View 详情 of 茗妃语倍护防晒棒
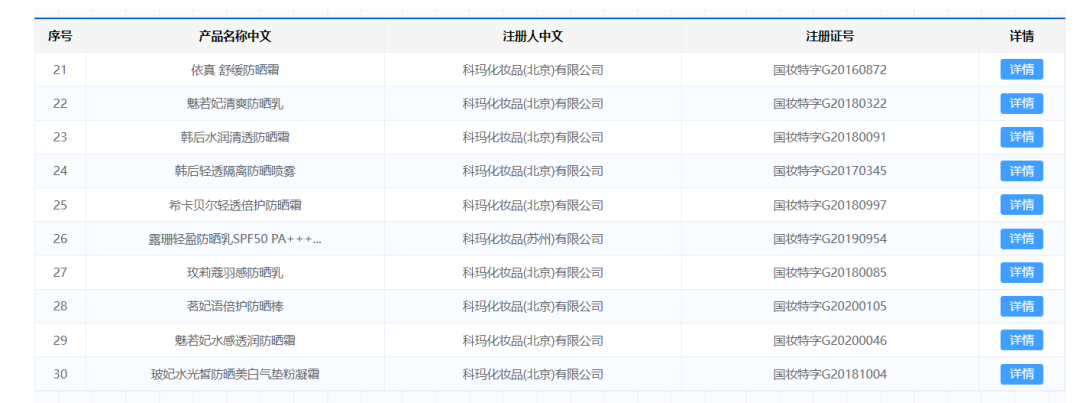The height and width of the screenshot is (403, 1080). click(1021, 306)
